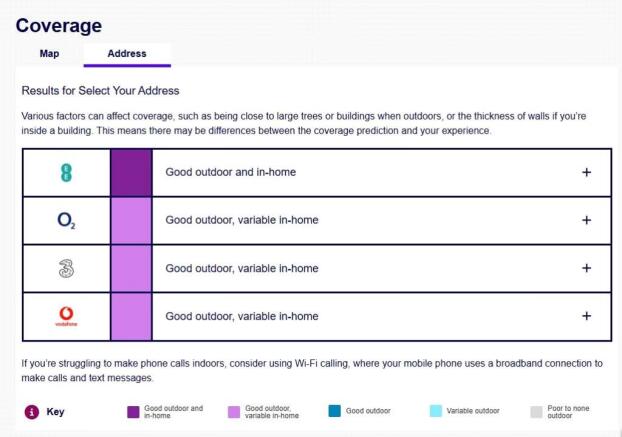Switch to the Map tab
622x437 pixels.
pos(48,53)
